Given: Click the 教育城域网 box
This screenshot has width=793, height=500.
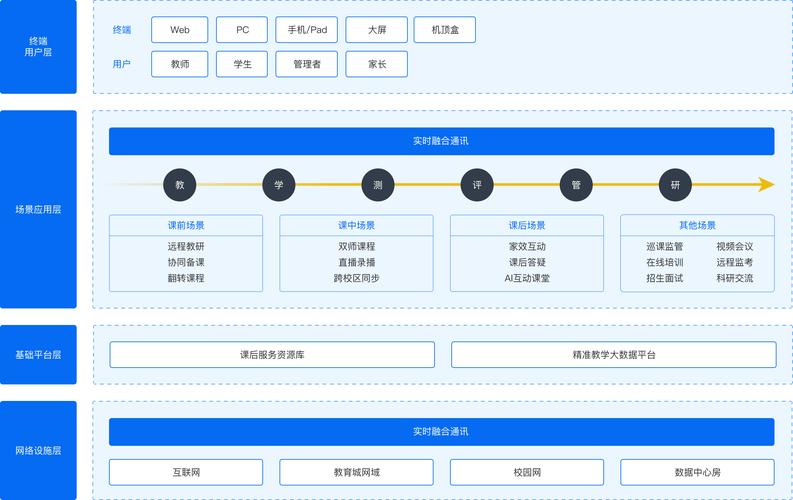Looking at the screenshot, I should pyautogui.click(x=356, y=472).
